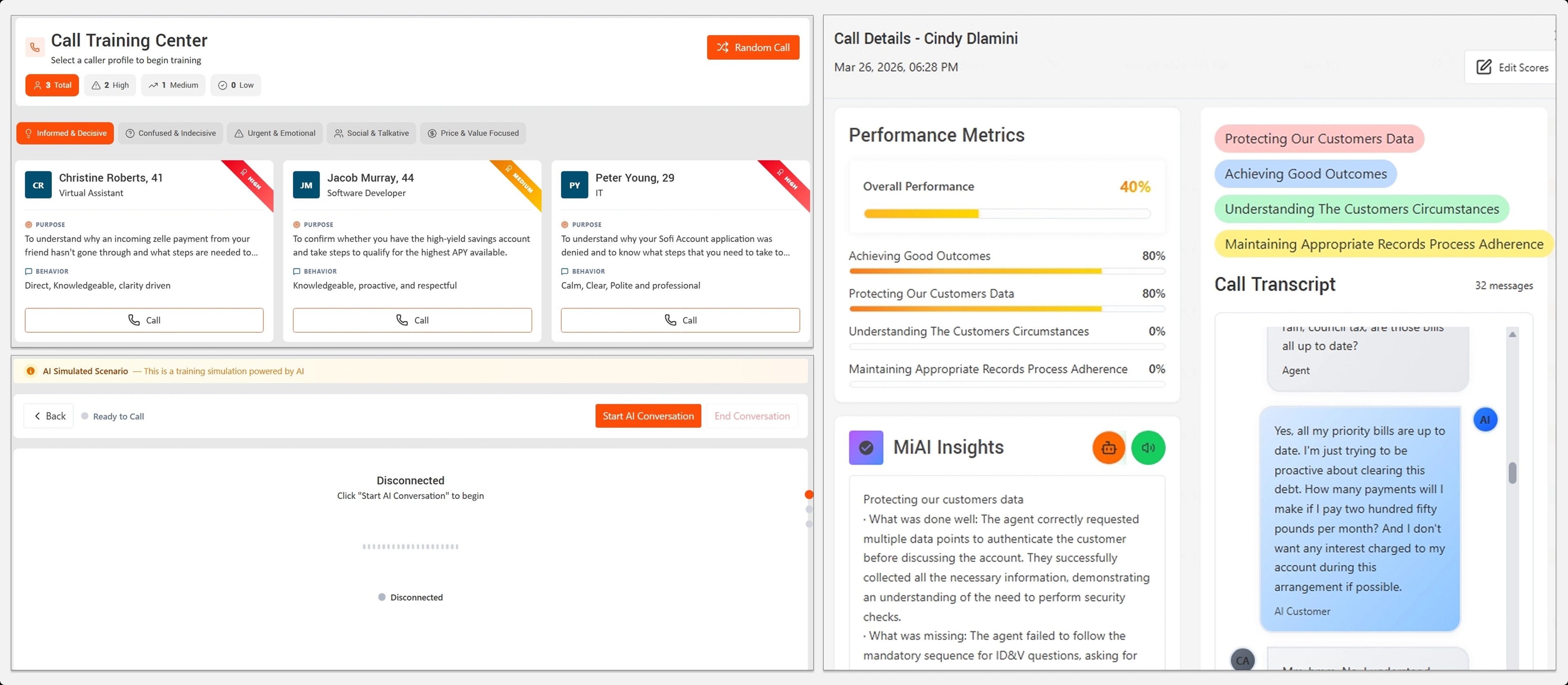The image size is (1568, 685).
Task: Click the CA avatar in the call transcript
Action: tap(1242, 659)
